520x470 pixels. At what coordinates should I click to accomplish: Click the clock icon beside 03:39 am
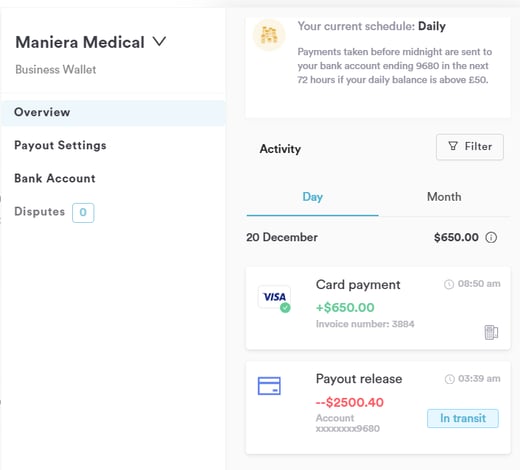(x=450, y=379)
